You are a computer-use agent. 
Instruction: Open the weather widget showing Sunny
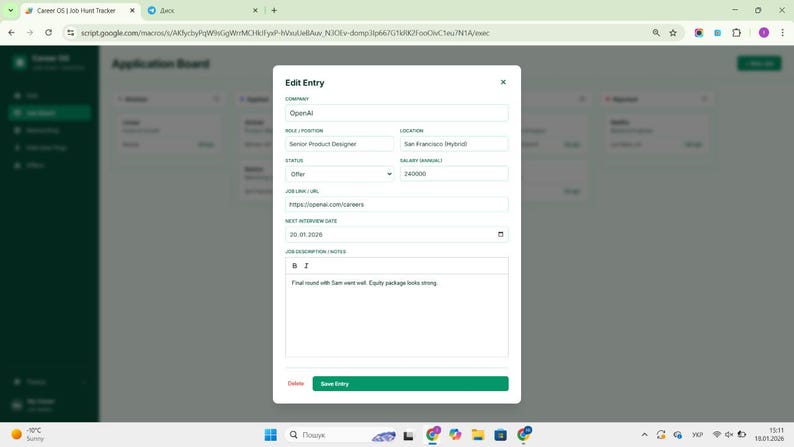(28, 434)
